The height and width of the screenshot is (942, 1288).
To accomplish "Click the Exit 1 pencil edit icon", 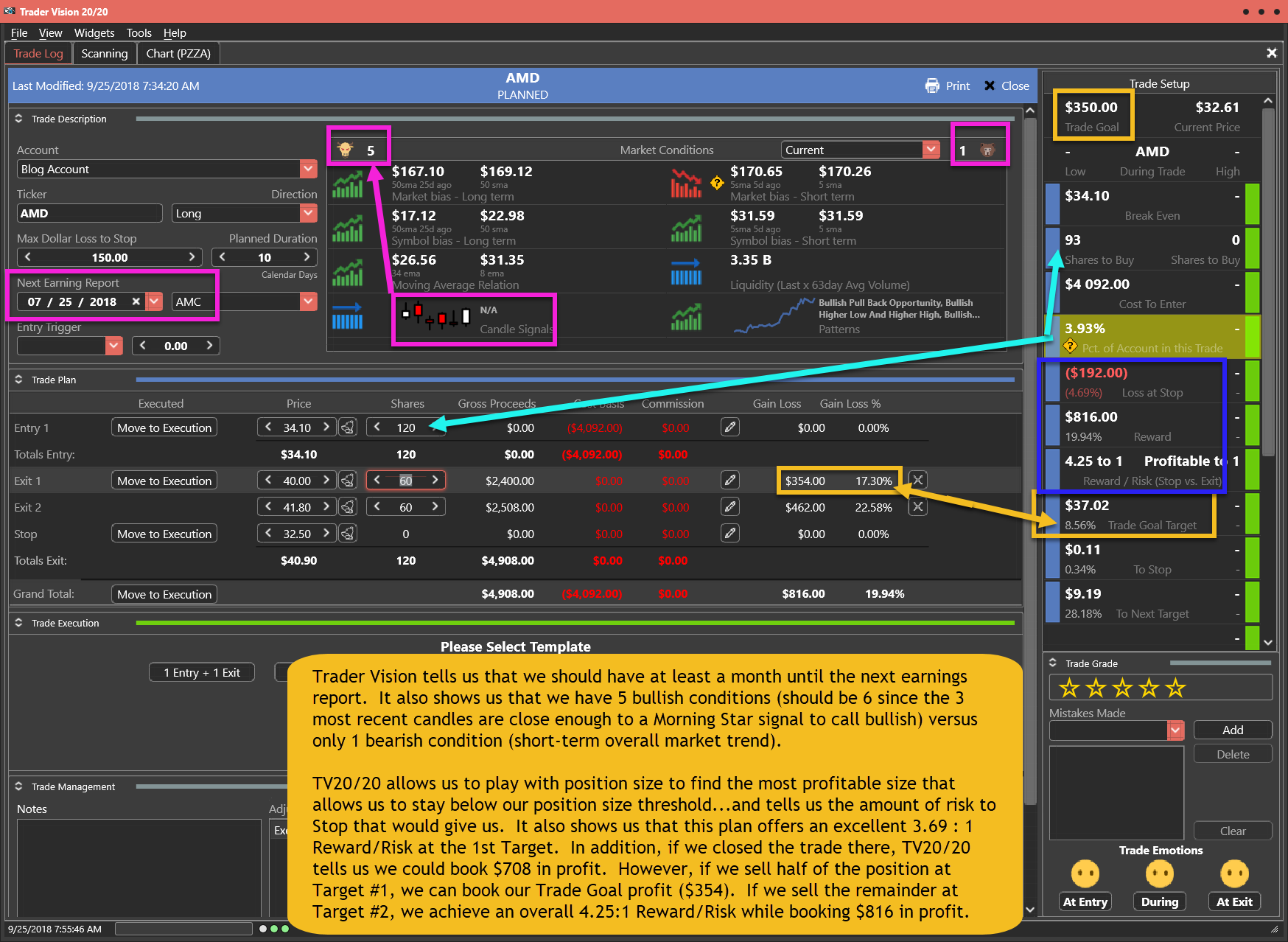I will click(x=730, y=481).
